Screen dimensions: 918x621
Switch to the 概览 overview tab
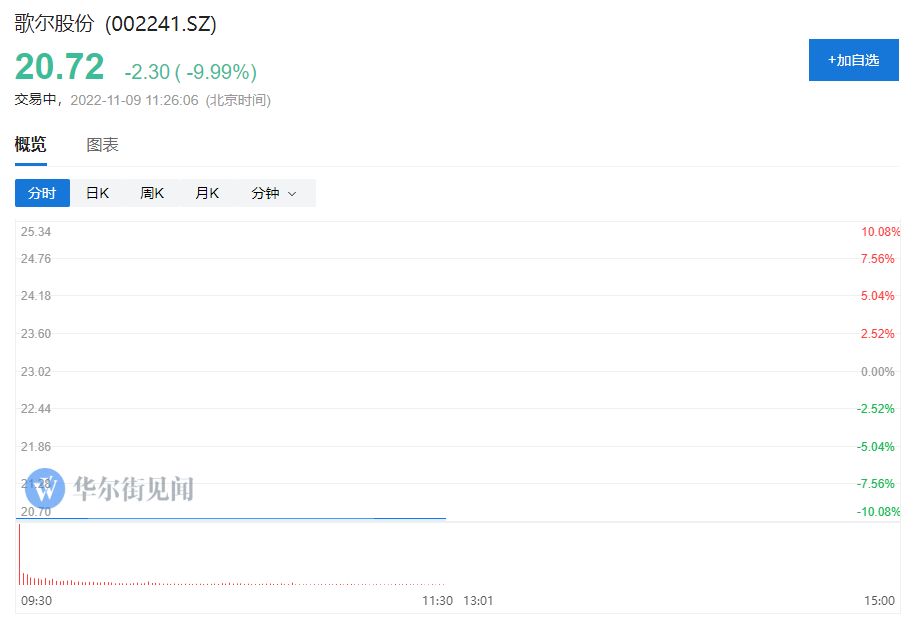tap(30, 144)
